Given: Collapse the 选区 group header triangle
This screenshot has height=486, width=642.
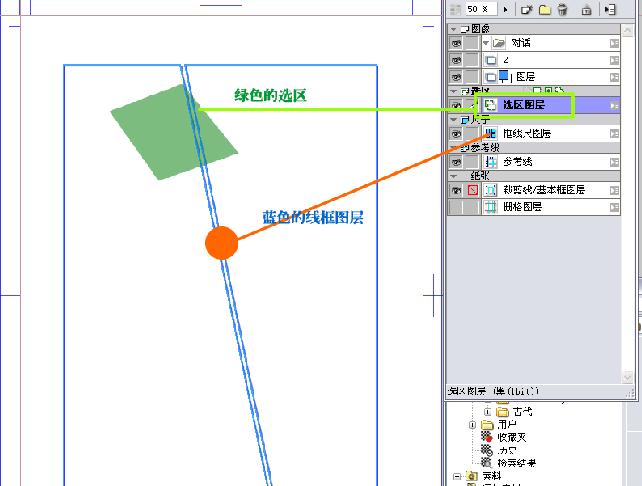Looking at the screenshot, I should (453, 91).
